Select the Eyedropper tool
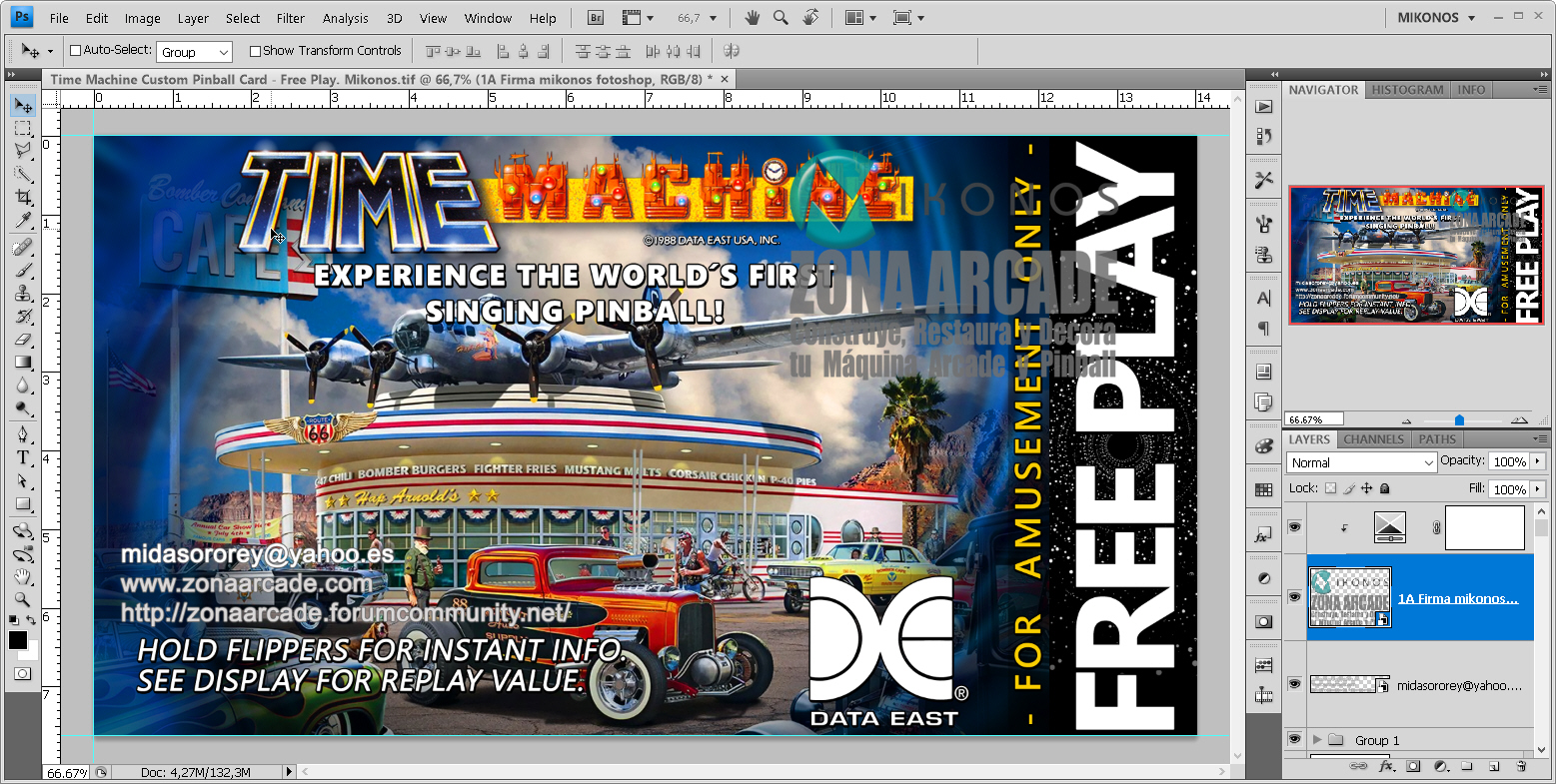The width and height of the screenshot is (1556, 784). 22,221
